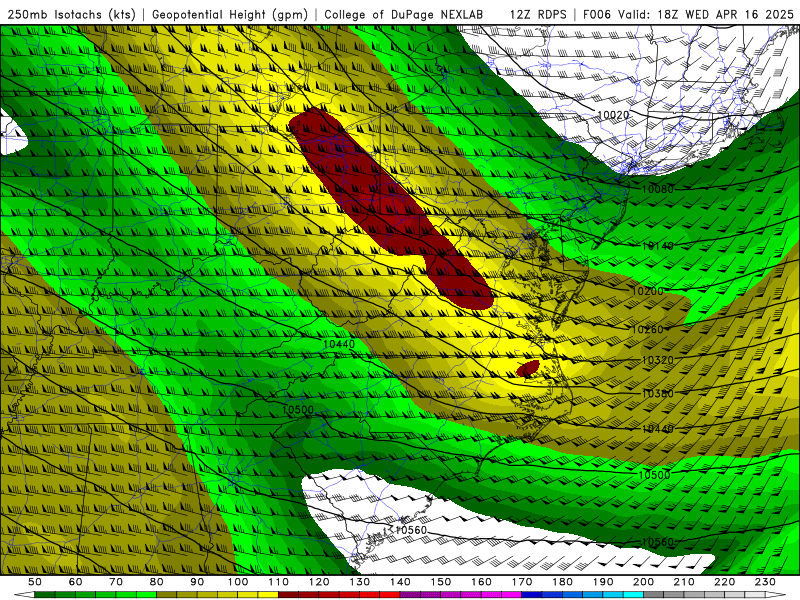The height and width of the screenshot is (600, 800).
Task: Select the '70' colorbar tick label
Action: pos(116,582)
